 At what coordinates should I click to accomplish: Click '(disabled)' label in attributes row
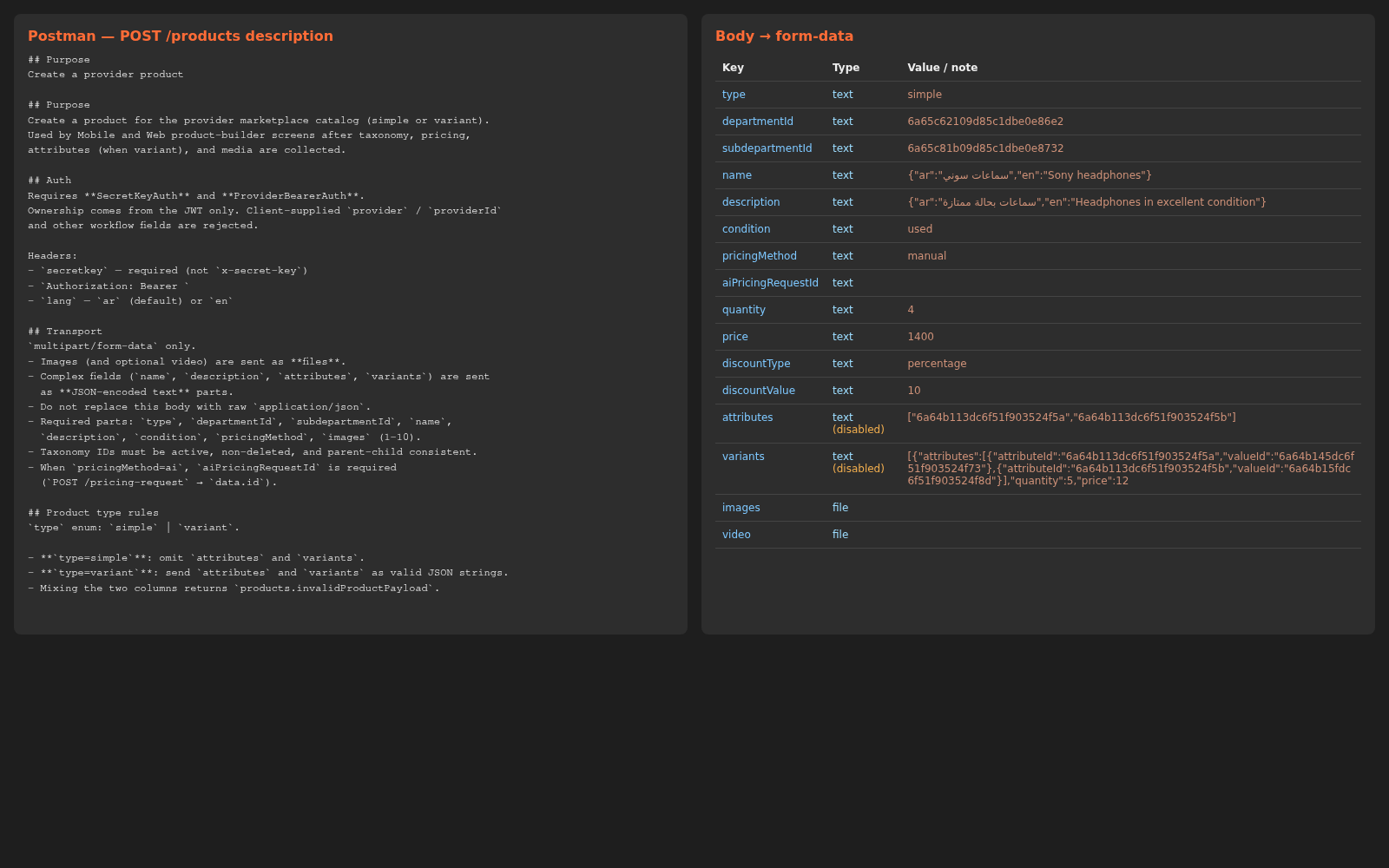pos(858,430)
